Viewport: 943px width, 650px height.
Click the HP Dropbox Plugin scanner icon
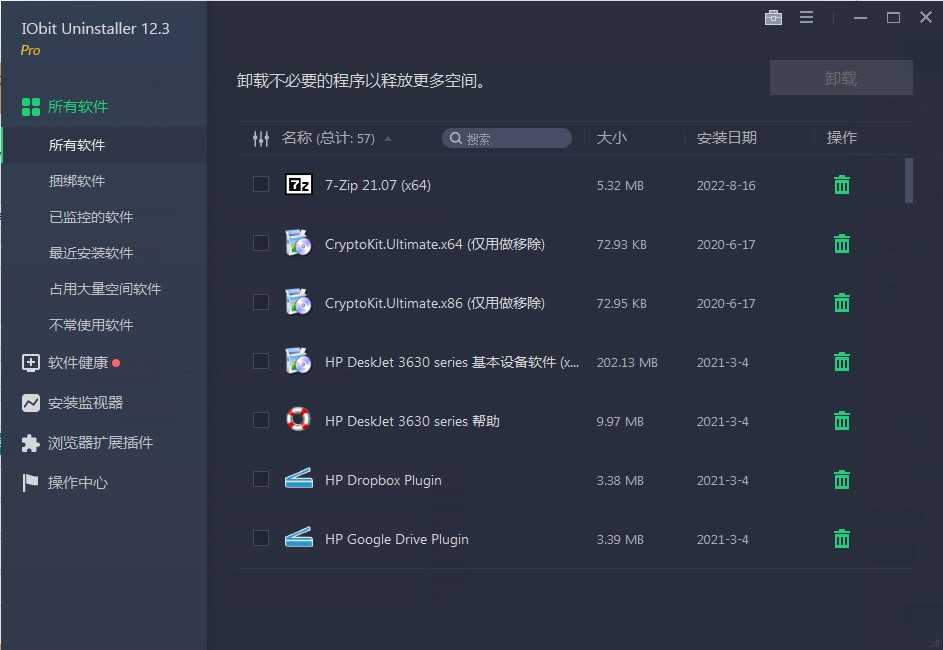[298, 478]
